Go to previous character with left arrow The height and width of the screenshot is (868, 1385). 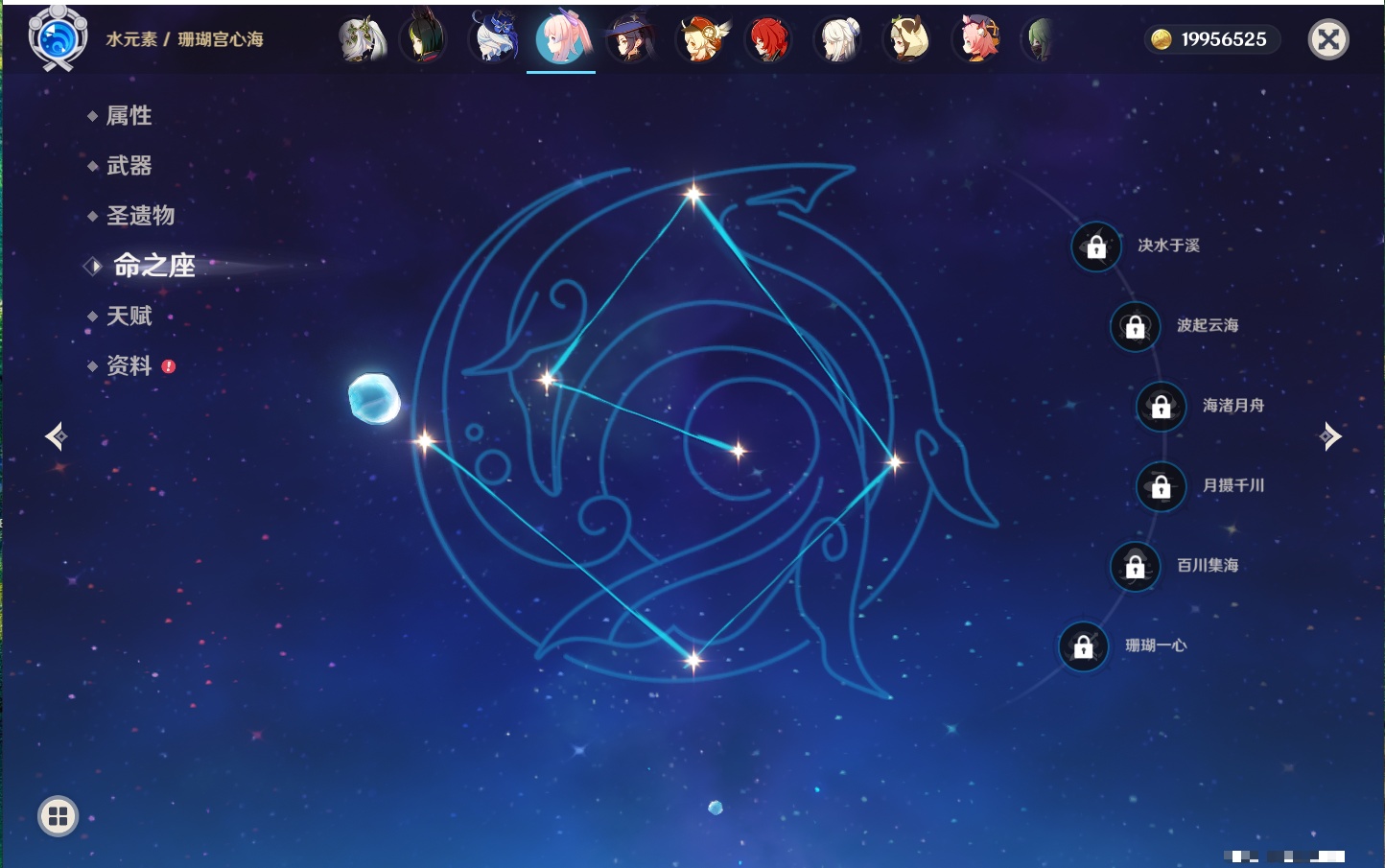56,436
